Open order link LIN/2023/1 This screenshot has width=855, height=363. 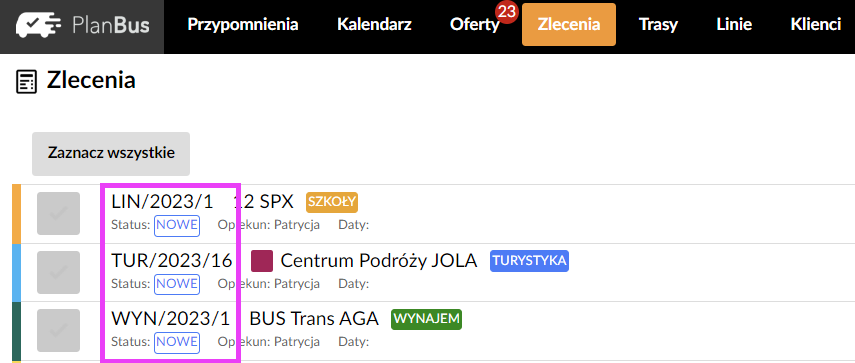162,202
